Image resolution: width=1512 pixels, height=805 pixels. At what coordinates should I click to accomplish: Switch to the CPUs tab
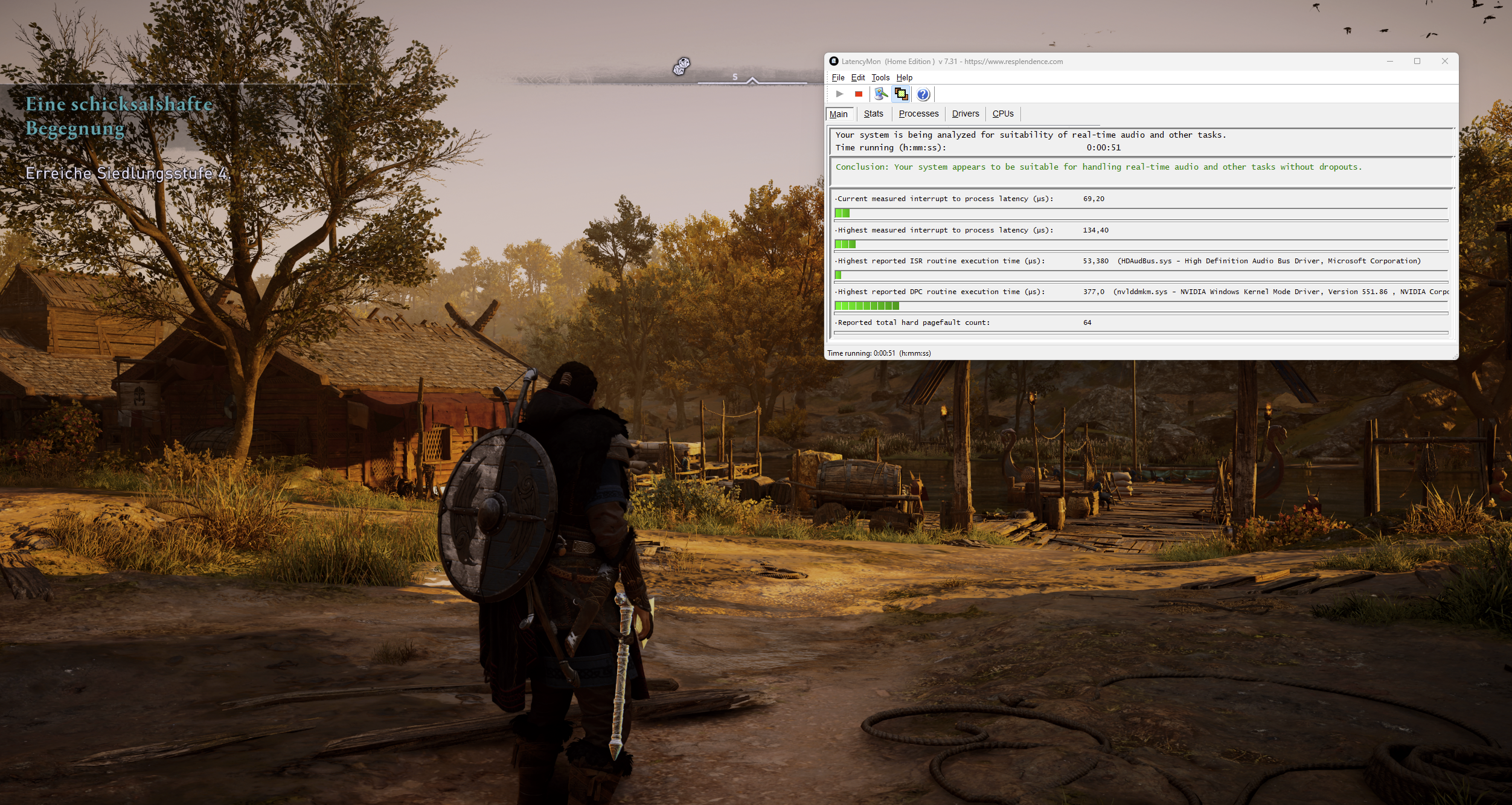pos(1003,114)
